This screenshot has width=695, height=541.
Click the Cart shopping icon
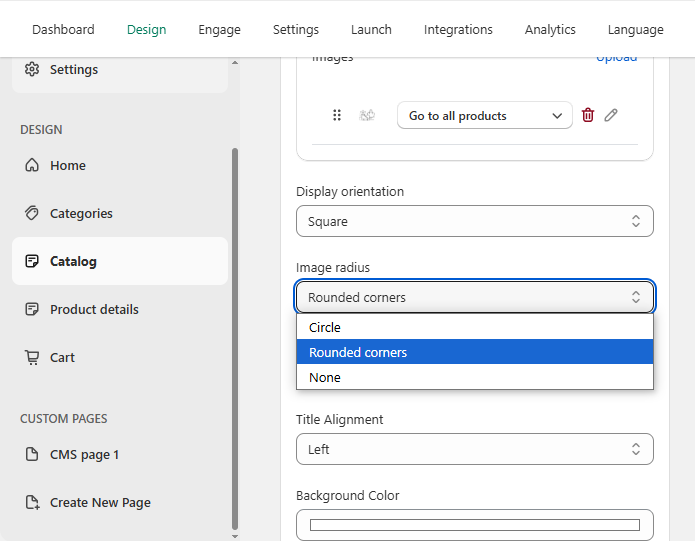[32, 357]
